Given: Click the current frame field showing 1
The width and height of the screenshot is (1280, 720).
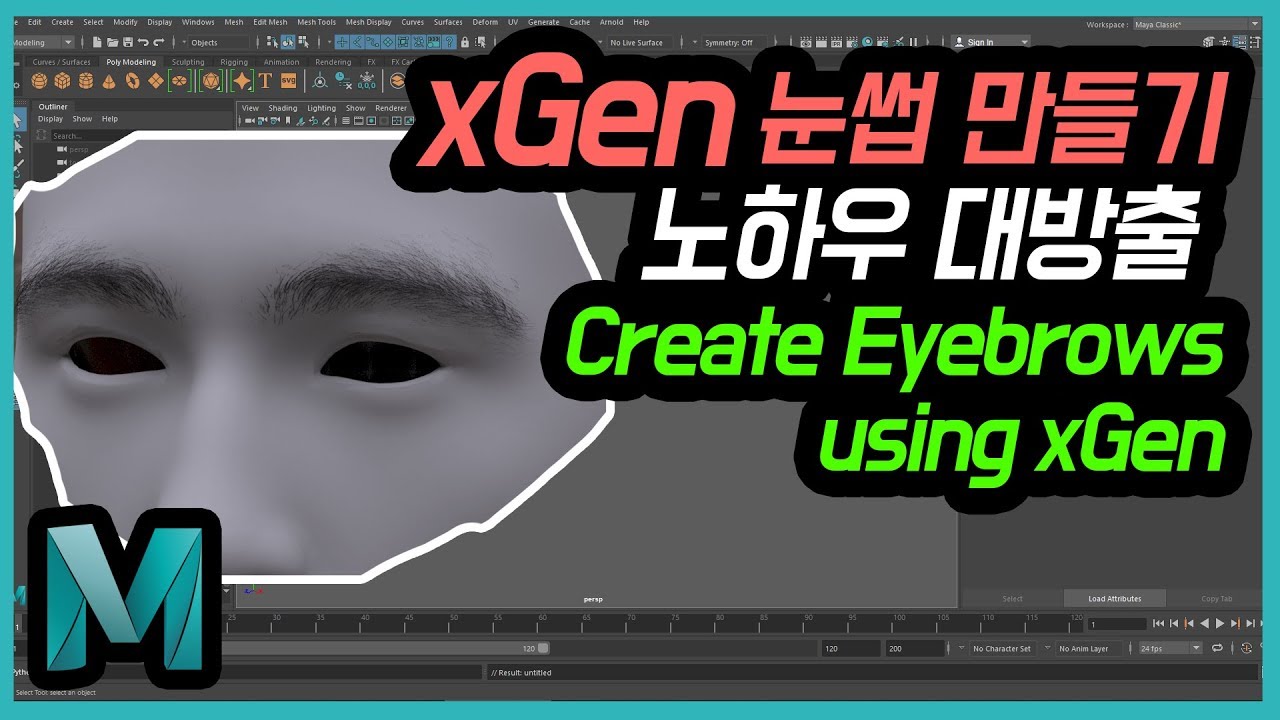Looking at the screenshot, I should (x=1117, y=624).
